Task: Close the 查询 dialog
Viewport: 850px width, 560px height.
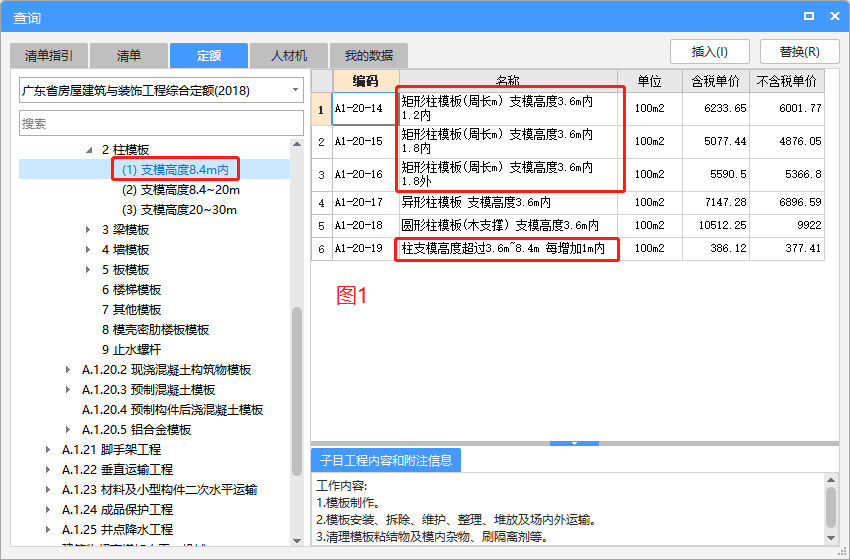Action: 835,16
